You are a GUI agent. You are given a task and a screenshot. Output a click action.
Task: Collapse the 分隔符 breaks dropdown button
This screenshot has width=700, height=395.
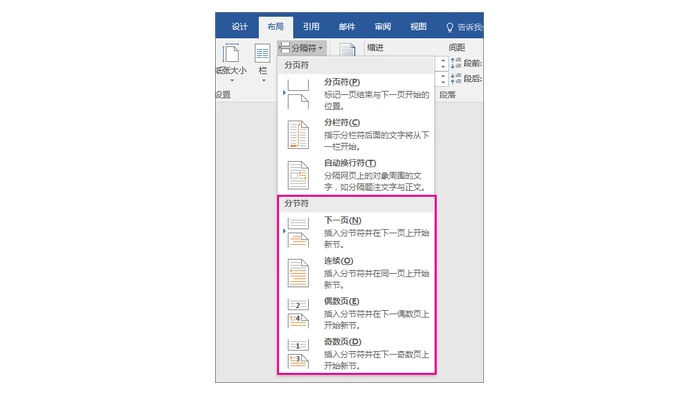(x=302, y=48)
